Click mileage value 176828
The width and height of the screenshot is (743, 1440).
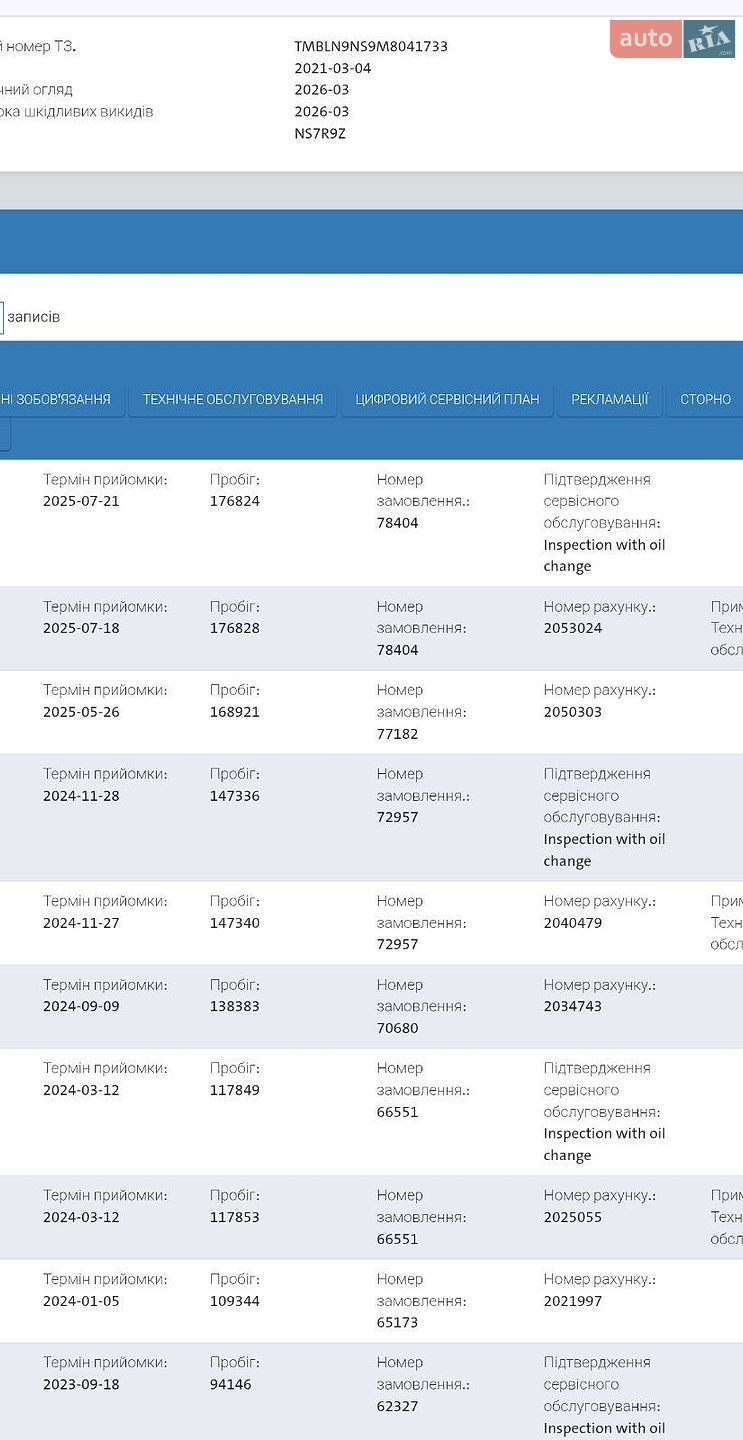[235, 628]
